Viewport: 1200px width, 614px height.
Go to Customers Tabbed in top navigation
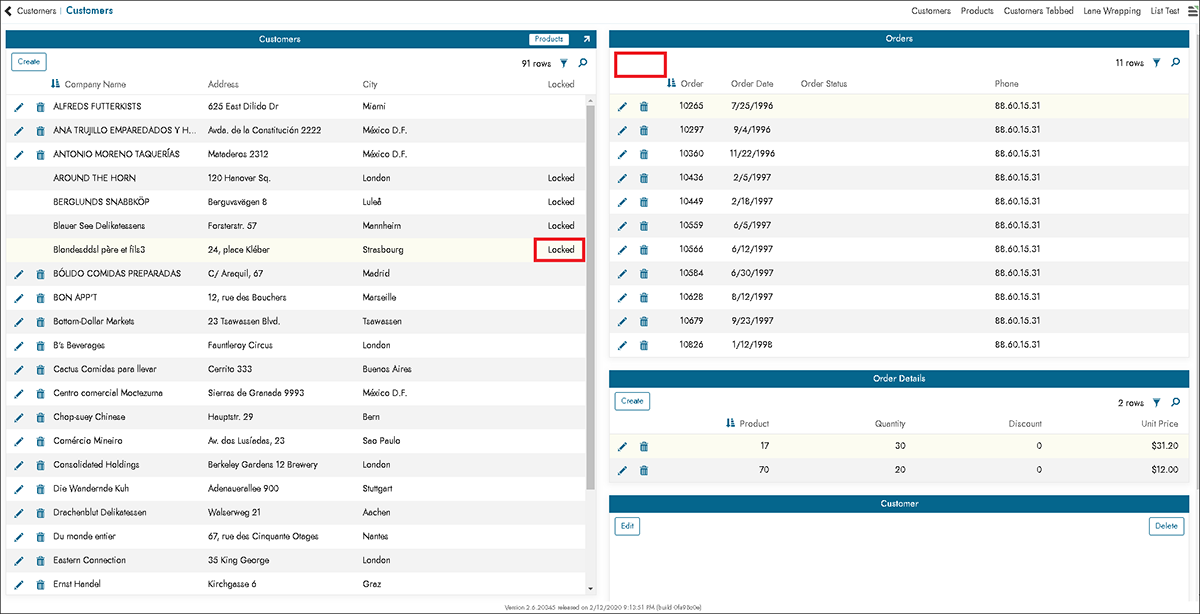point(1038,11)
